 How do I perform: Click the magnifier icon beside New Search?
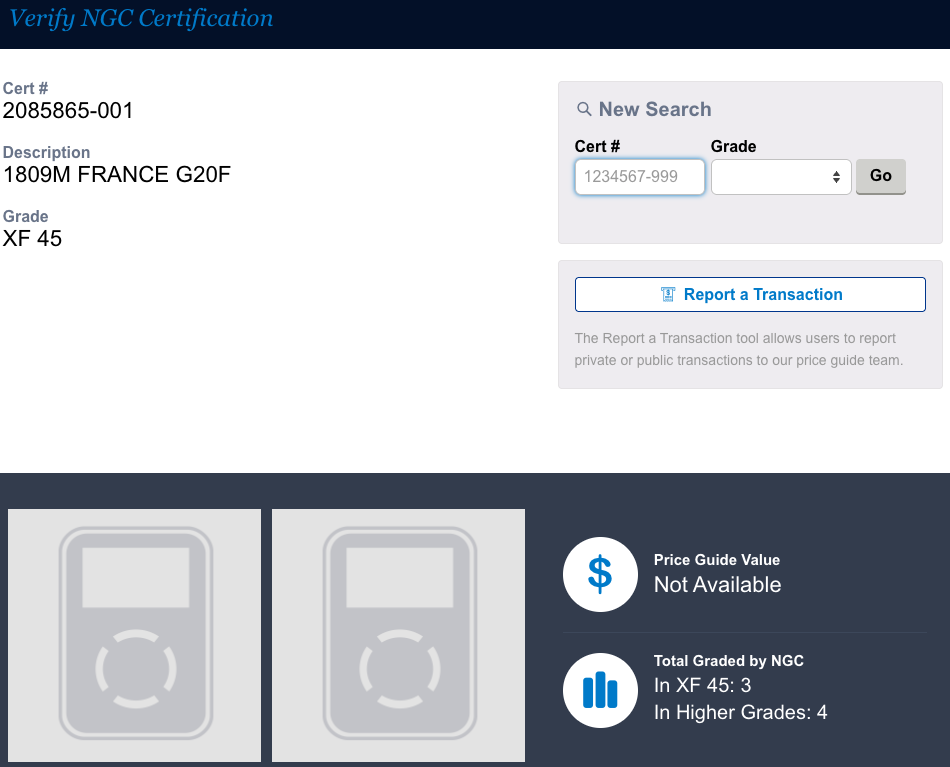click(584, 109)
